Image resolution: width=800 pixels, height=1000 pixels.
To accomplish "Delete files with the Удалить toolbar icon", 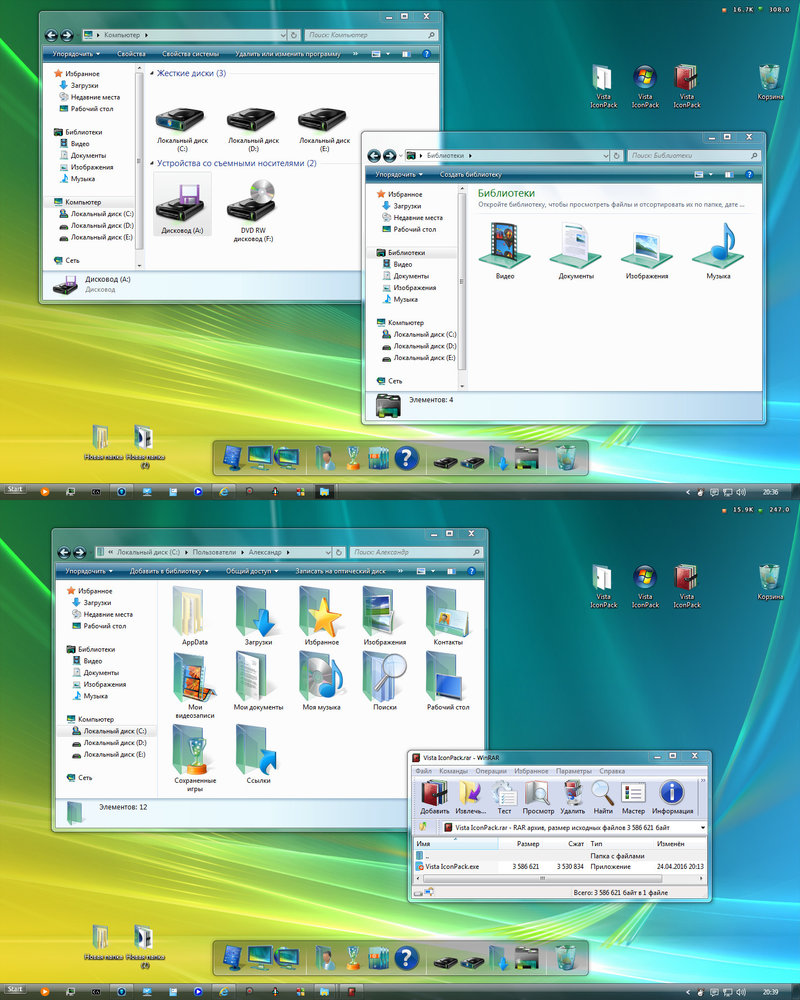I will [570, 794].
